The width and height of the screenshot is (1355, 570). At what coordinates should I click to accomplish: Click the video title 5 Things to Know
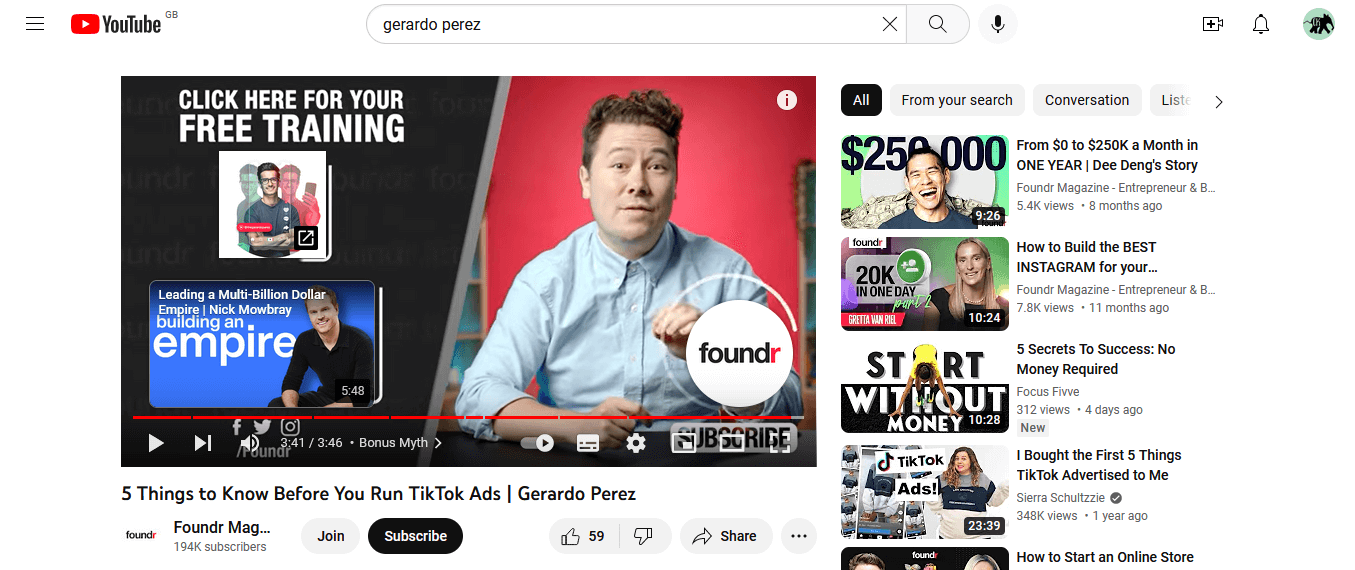point(379,493)
